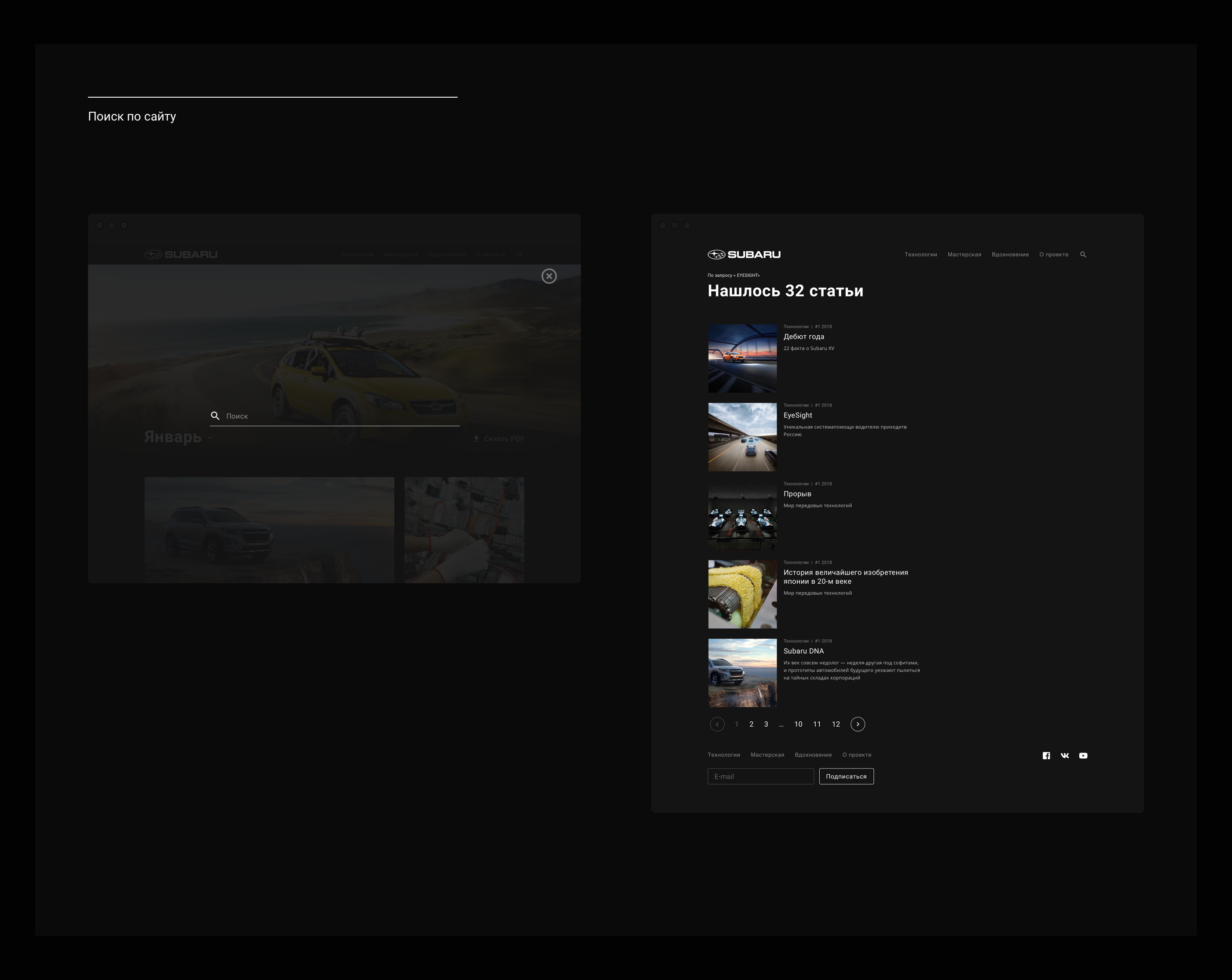1232x980 pixels.
Task: Click the download icon next to Скачать PDF
Action: point(476,439)
